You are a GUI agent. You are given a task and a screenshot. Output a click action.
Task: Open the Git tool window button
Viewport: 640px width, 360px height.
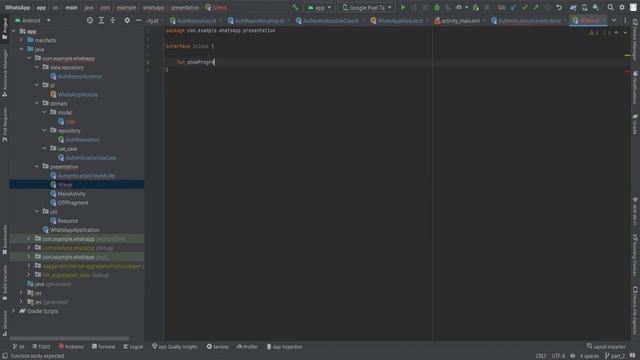pos(18,347)
